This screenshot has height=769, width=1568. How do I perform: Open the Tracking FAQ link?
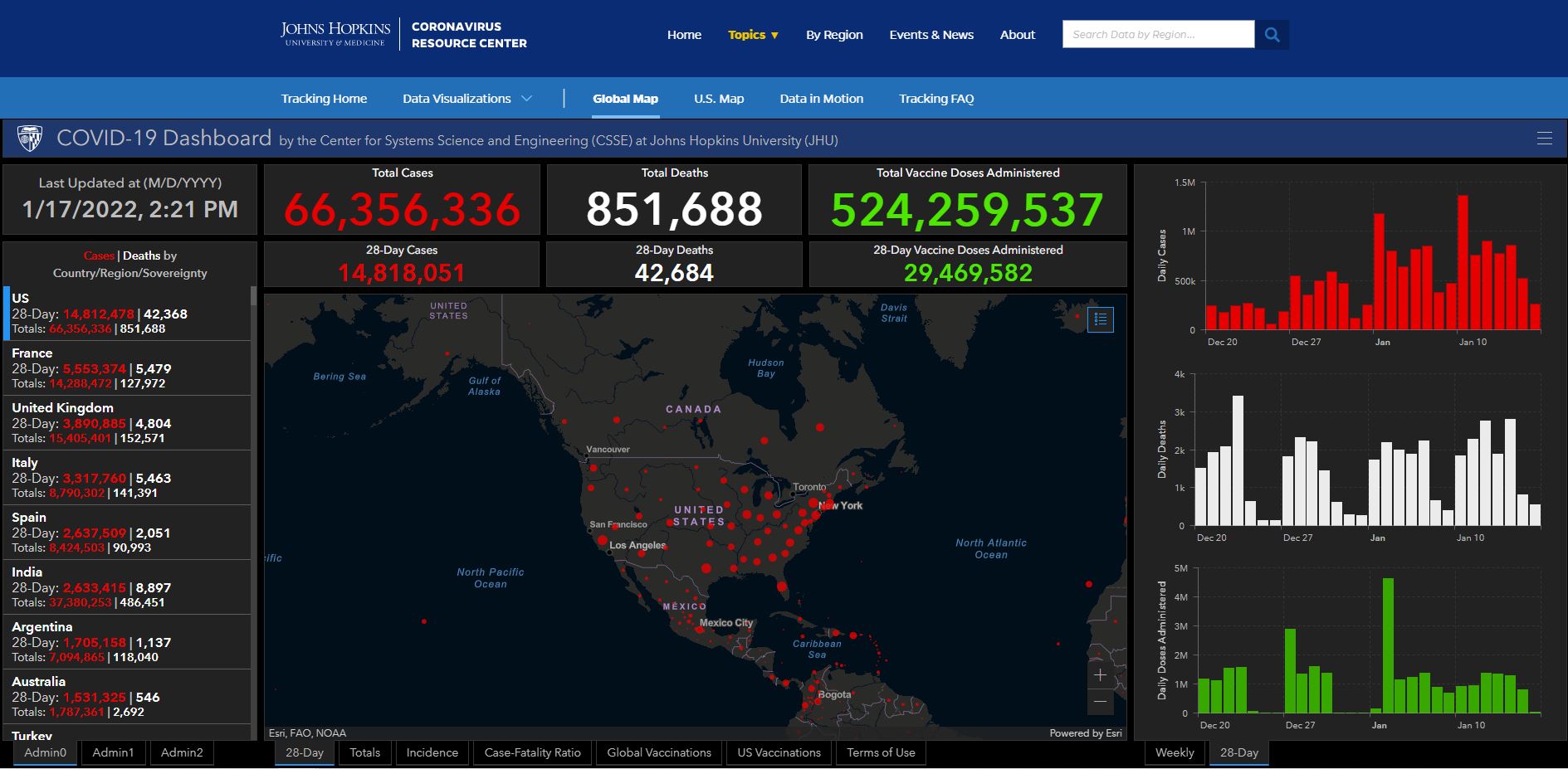pyautogui.click(x=936, y=99)
